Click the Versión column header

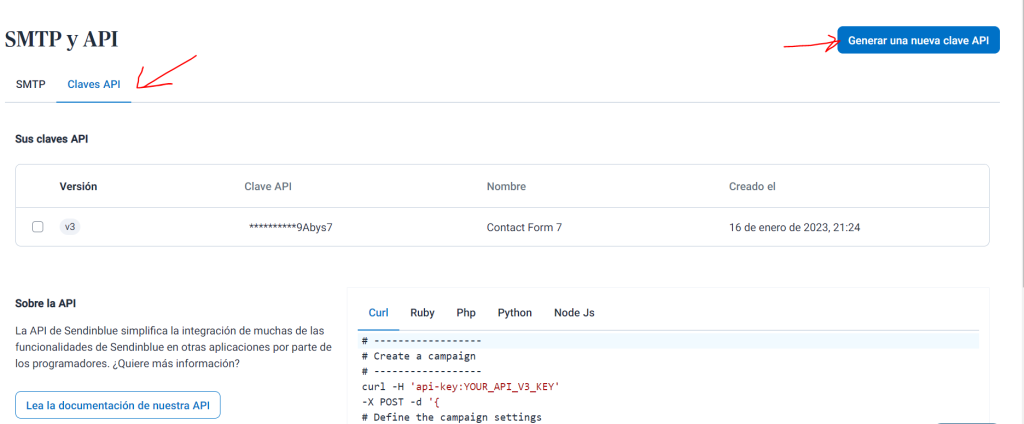[x=78, y=186]
